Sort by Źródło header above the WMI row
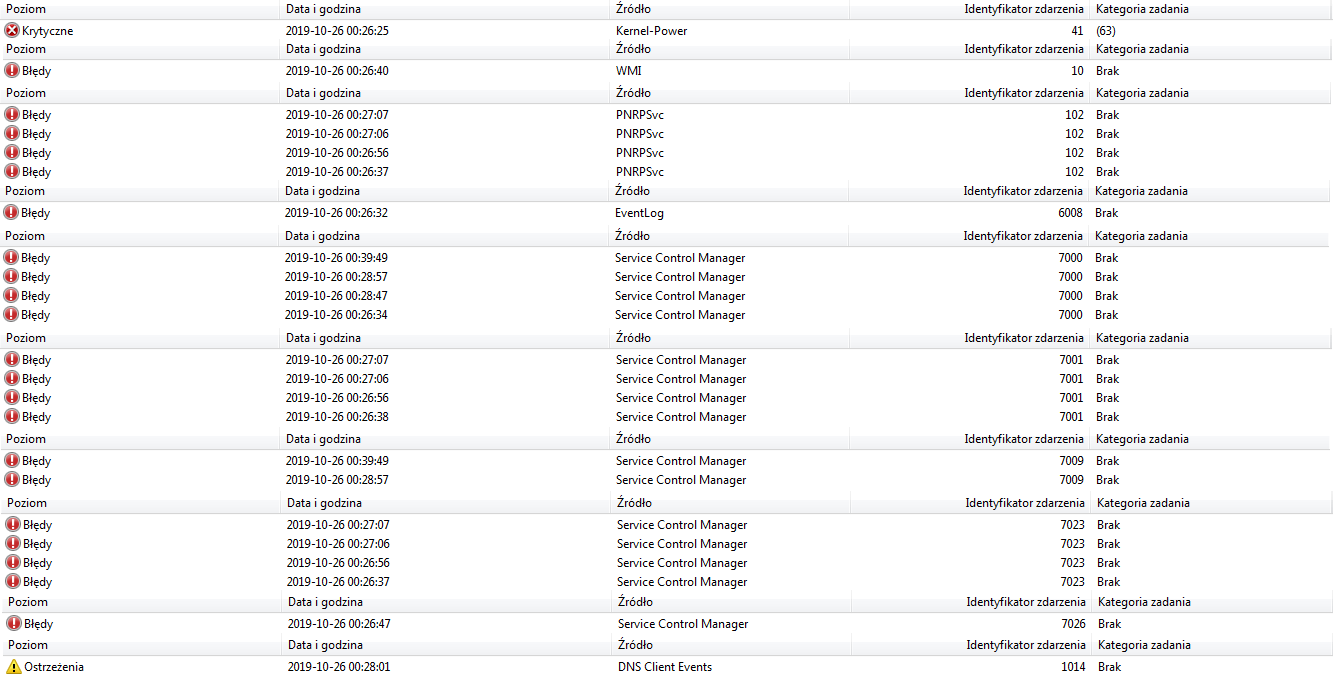Viewport: 1333px width, 684px height. (x=633, y=49)
